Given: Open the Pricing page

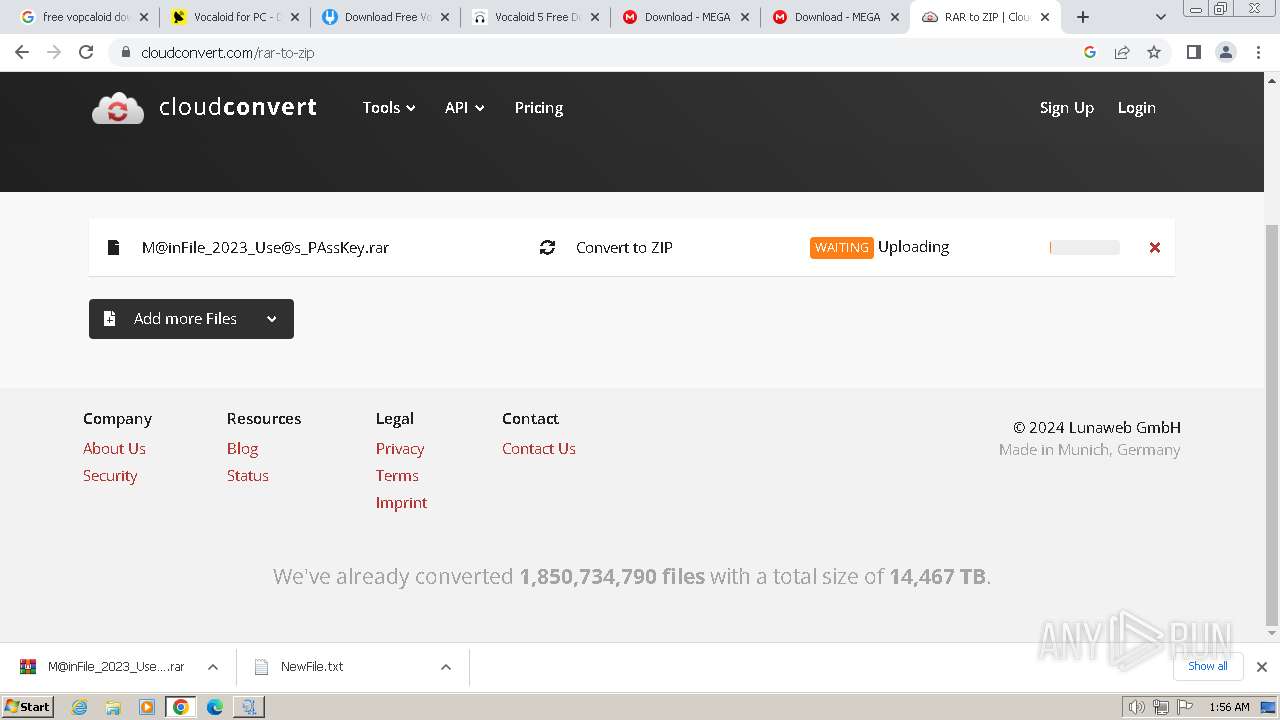Looking at the screenshot, I should pyautogui.click(x=539, y=108).
